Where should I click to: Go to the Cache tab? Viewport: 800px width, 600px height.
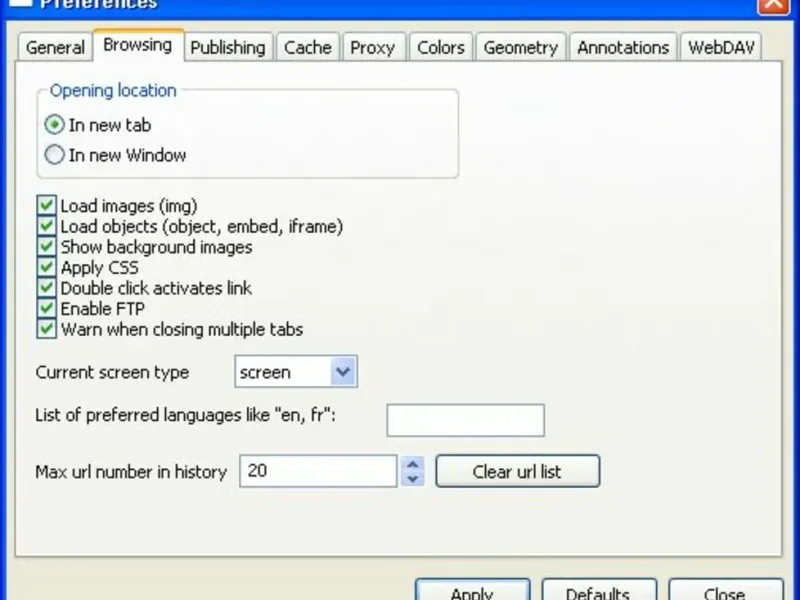coord(308,47)
